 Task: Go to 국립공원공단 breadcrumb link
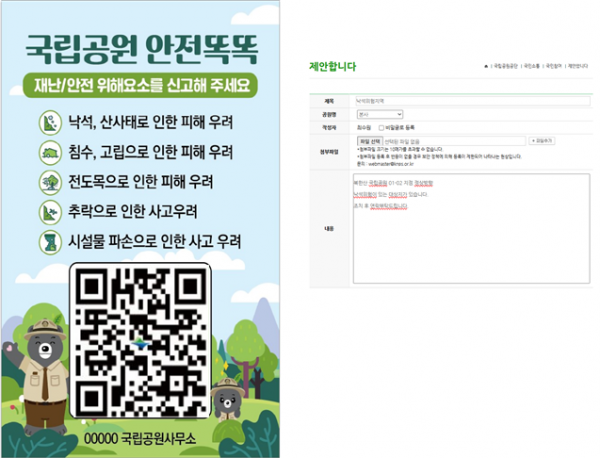[507, 64]
